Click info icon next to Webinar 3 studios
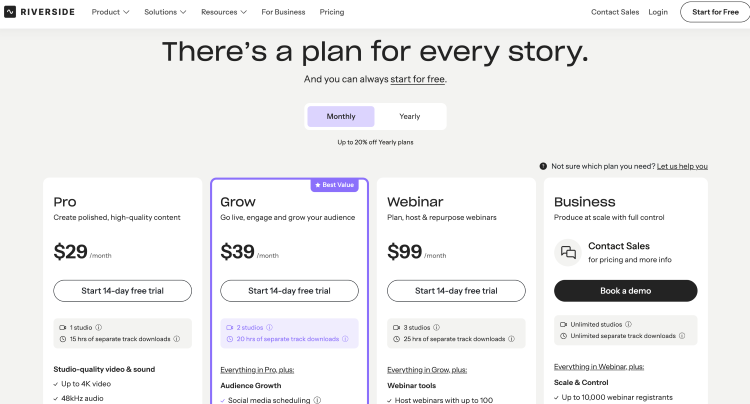Image resolution: width=750 pixels, height=404 pixels. tap(436, 328)
